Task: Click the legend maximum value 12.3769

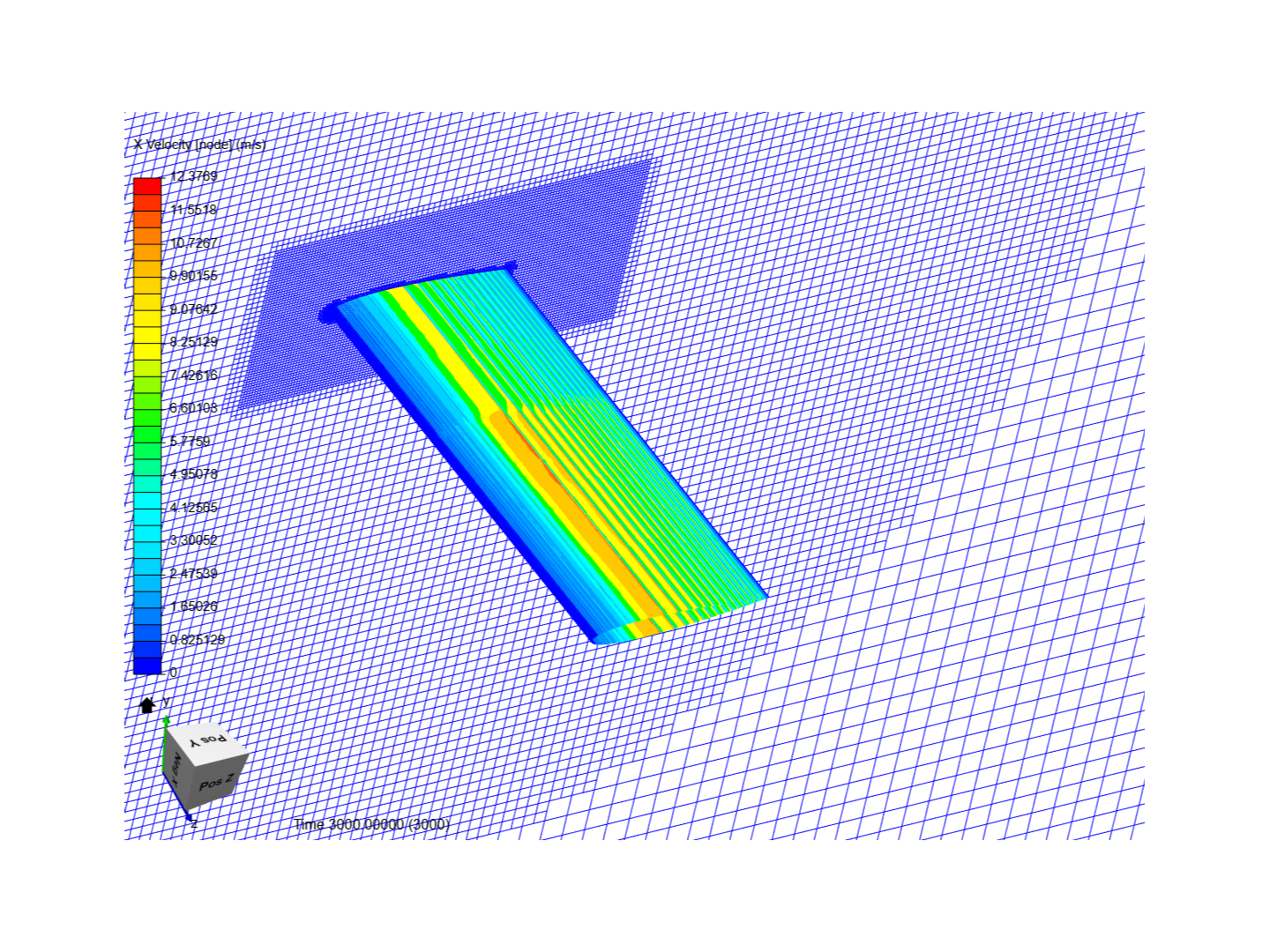Action: coord(193,176)
